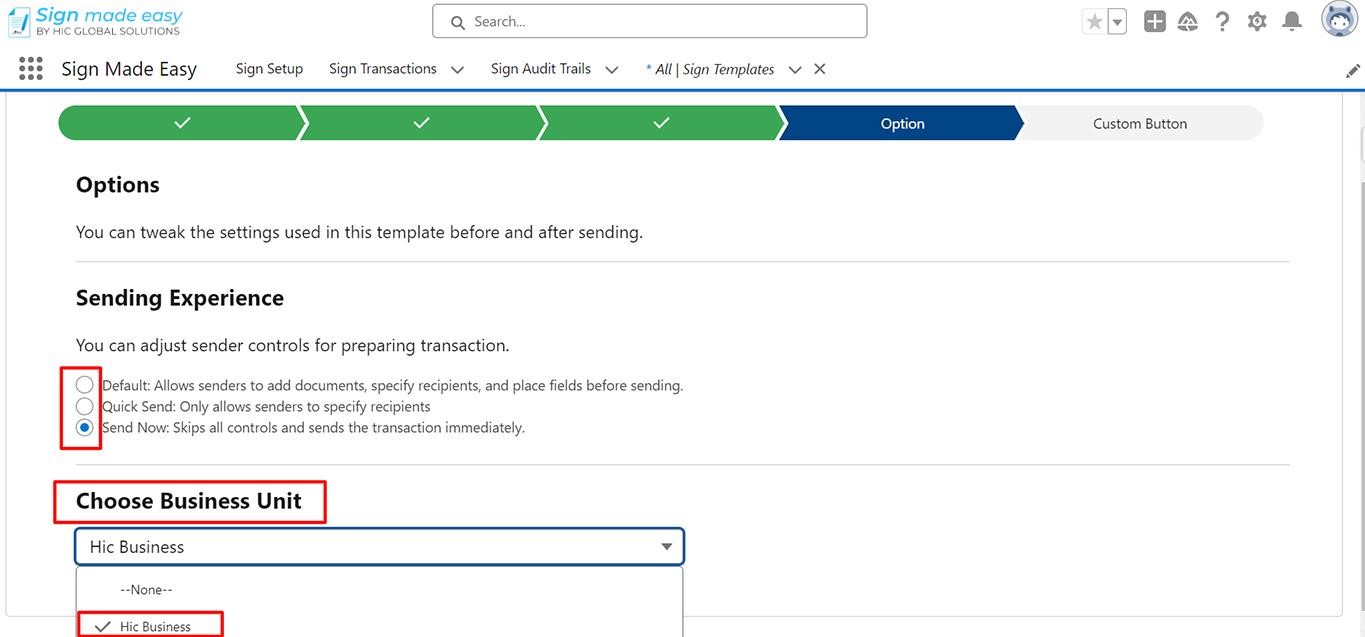Click the pencil edit navigation icon
The height and width of the screenshot is (637, 1365).
coord(1352,71)
